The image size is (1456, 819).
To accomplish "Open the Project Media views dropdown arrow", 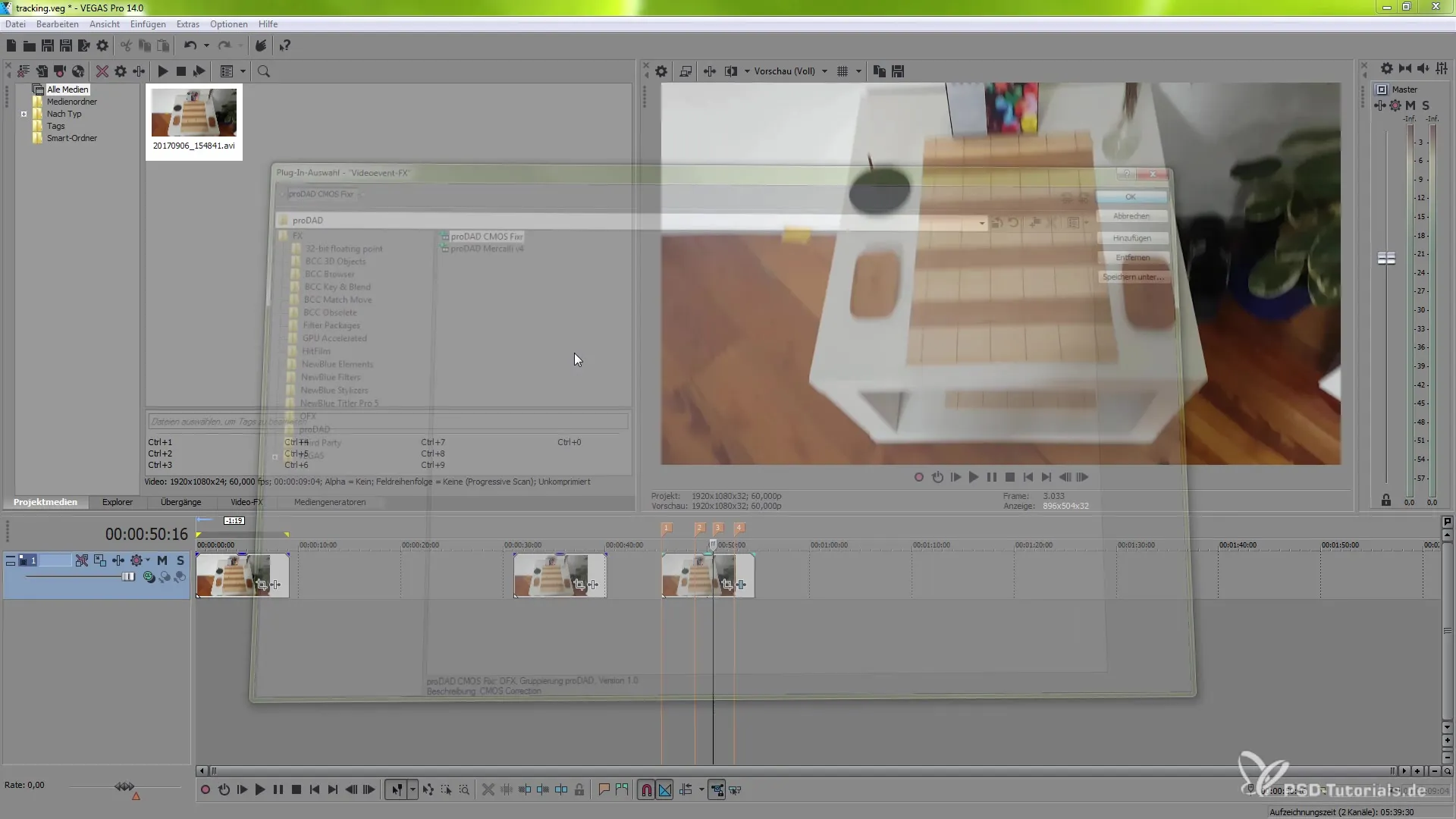I will point(243,71).
